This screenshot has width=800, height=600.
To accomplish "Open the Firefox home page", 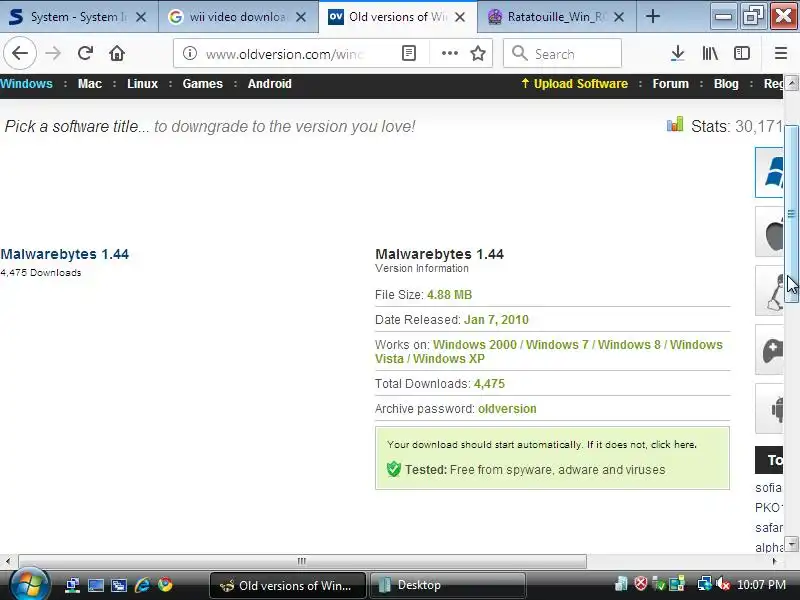I will (x=117, y=53).
